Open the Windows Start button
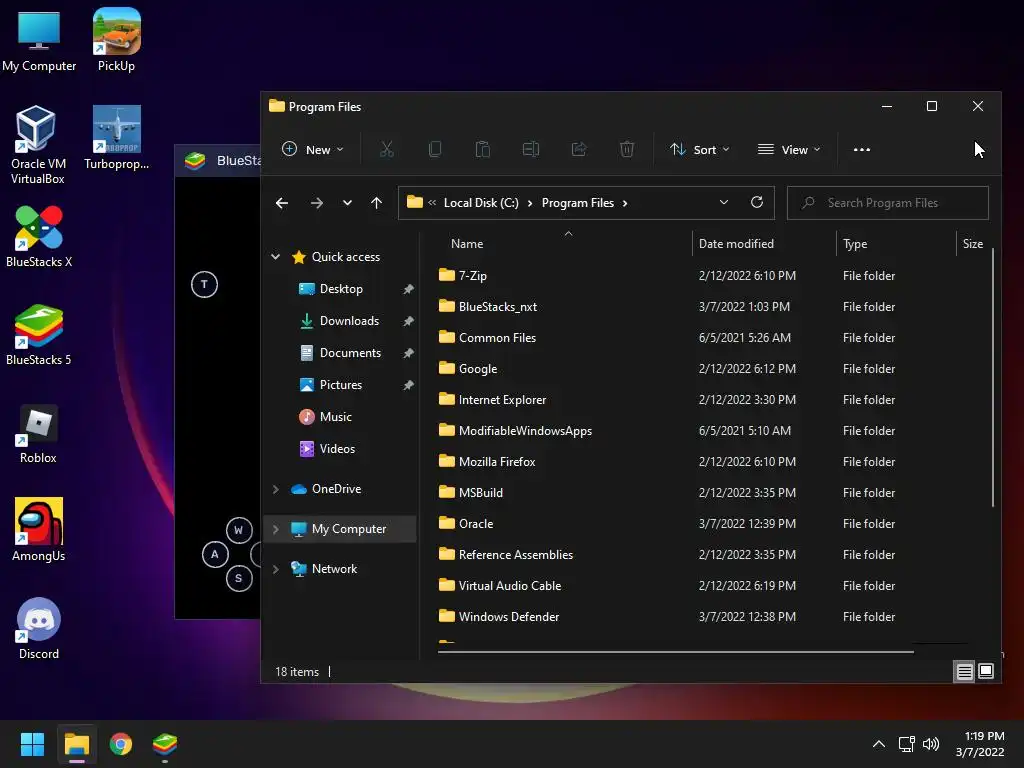The height and width of the screenshot is (768, 1024). 32,744
